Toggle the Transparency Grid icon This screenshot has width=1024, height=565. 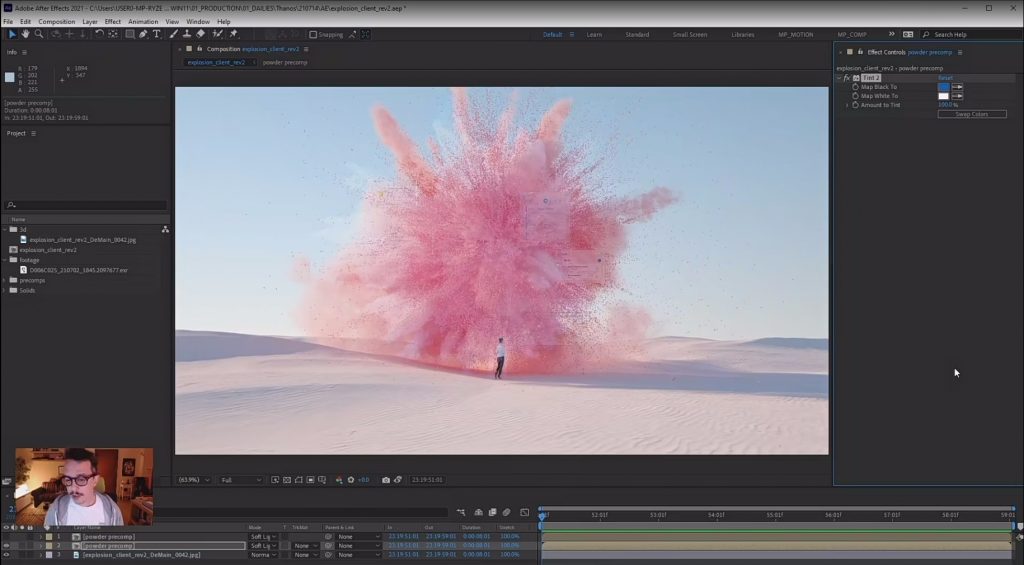click(287, 480)
